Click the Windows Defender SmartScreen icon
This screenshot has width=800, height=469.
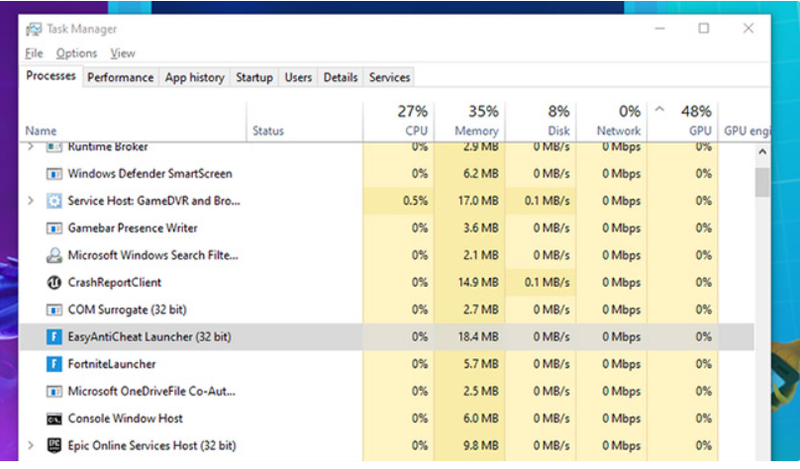coord(54,174)
